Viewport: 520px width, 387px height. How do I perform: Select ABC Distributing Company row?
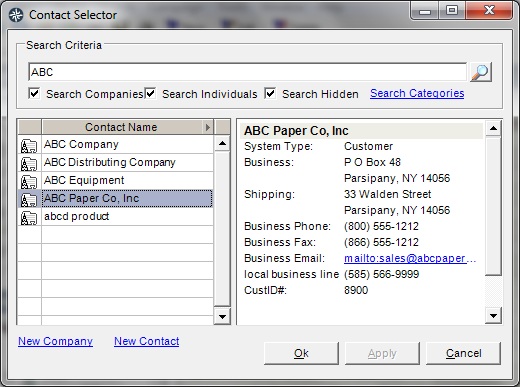click(x=127, y=162)
